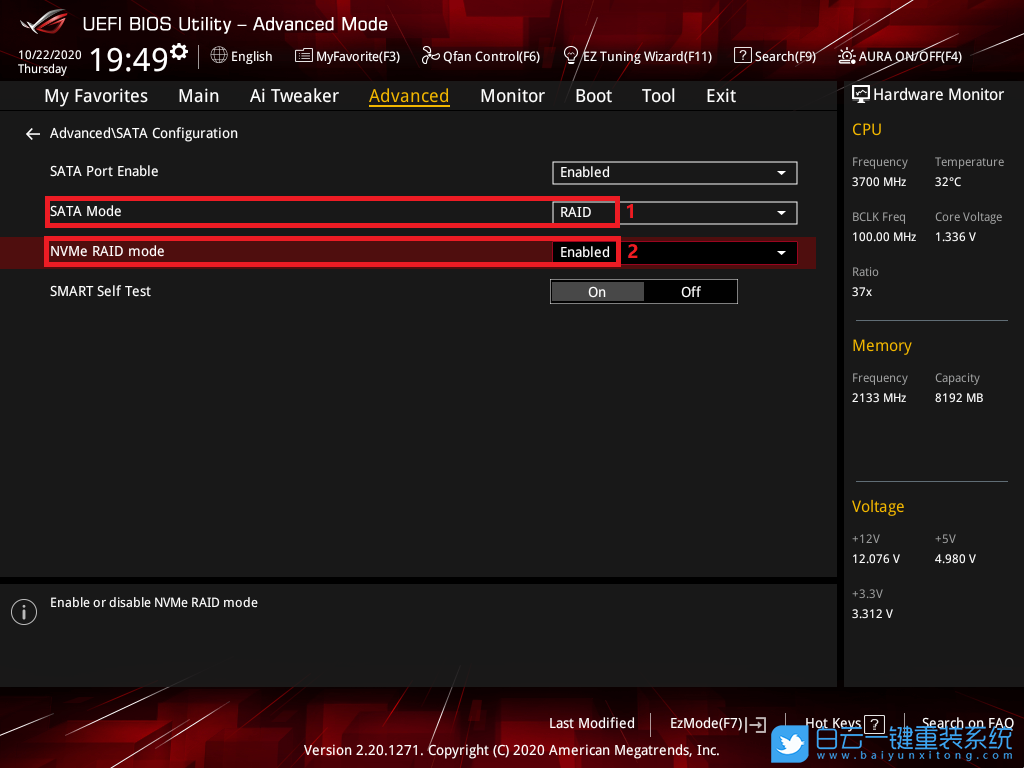Open the English language globe selector
This screenshot has width=1024, height=768.
241,56
